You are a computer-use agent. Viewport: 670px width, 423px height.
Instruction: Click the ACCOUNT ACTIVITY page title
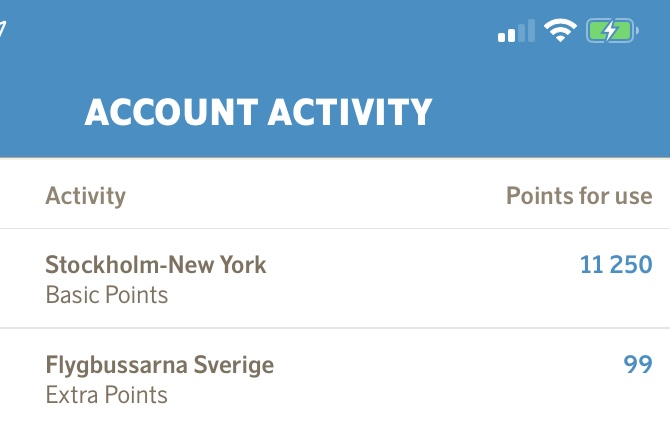click(258, 112)
